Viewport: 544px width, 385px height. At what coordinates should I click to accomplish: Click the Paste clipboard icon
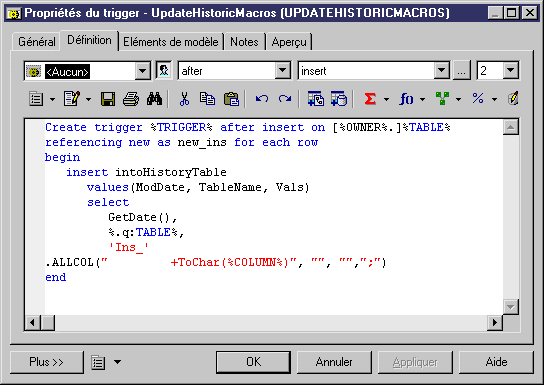(231, 99)
